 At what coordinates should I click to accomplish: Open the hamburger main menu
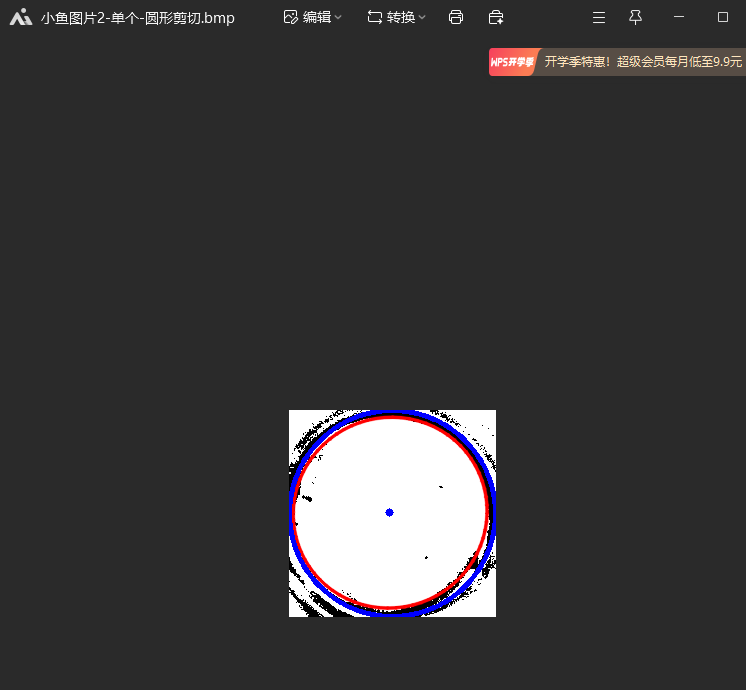click(599, 18)
